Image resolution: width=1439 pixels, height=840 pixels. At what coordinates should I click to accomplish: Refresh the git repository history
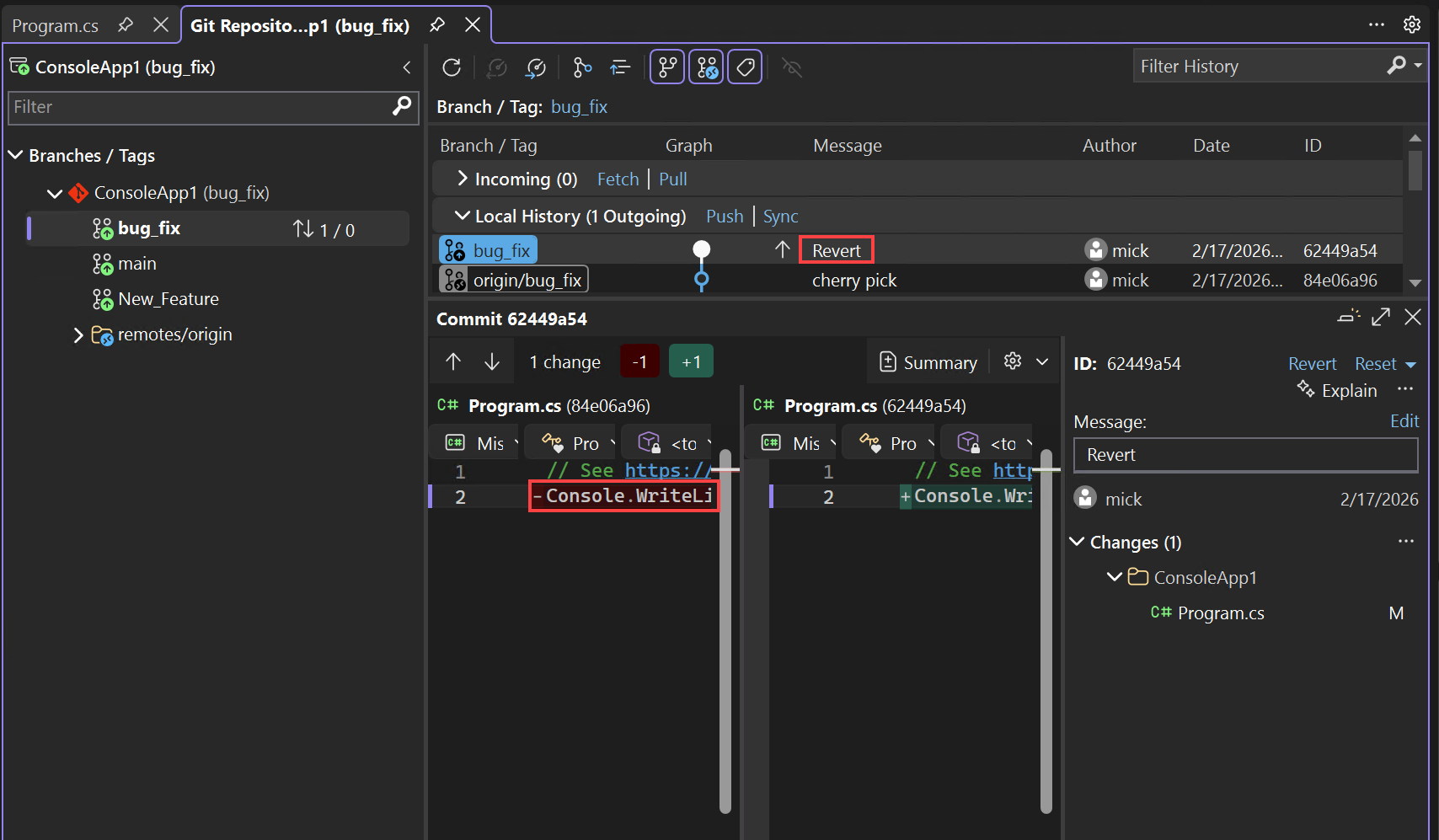pyautogui.click(x=452, y=67)
